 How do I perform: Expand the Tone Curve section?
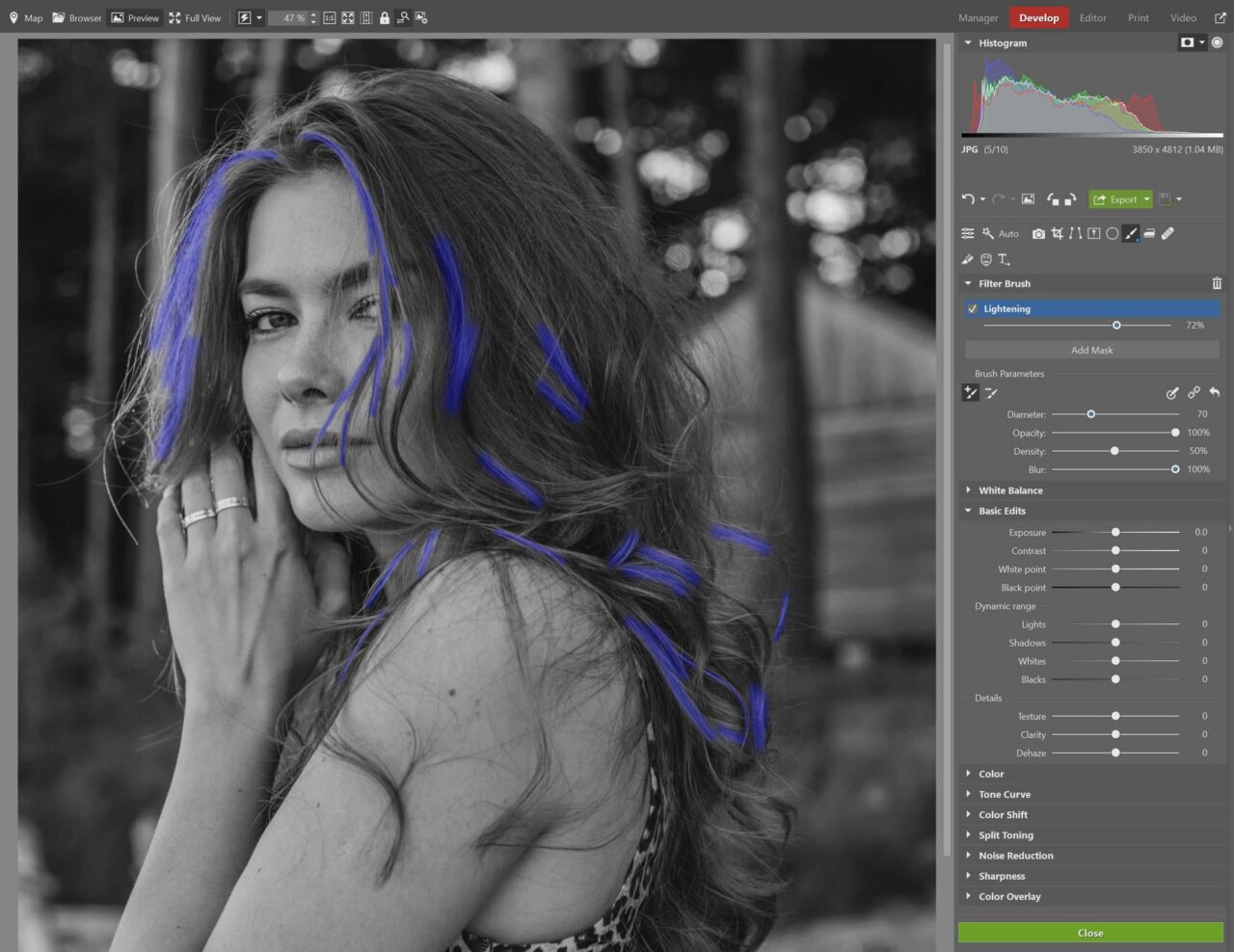pyautogui.click(x=968, y=794)
